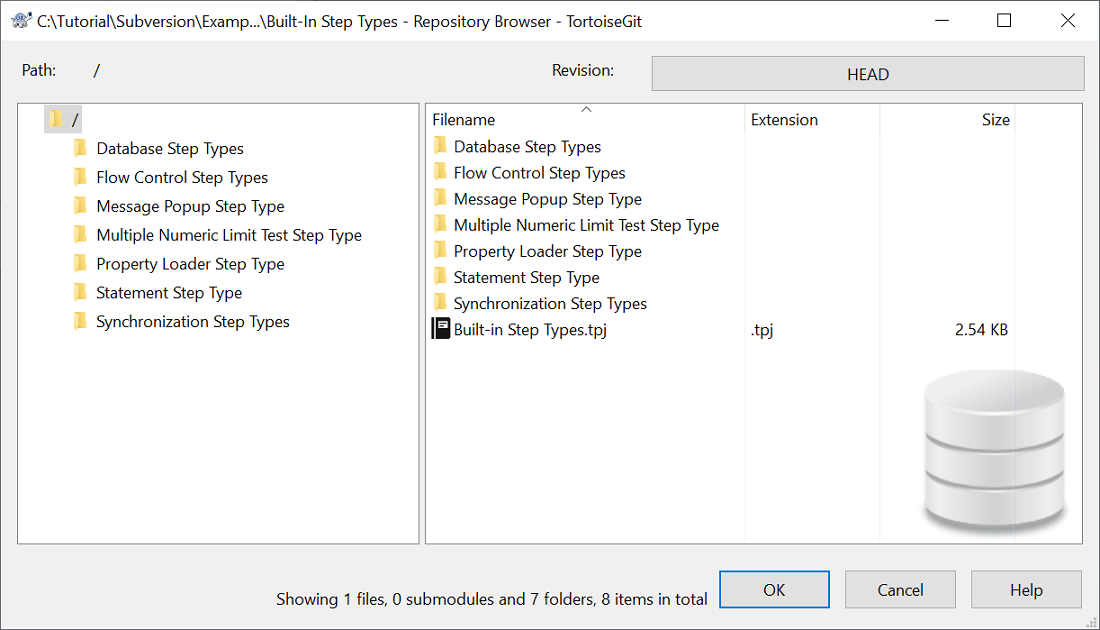The image size is (1100, 630).
Task: Select Database Step Types in folder tree
Action: coord(170,149)
